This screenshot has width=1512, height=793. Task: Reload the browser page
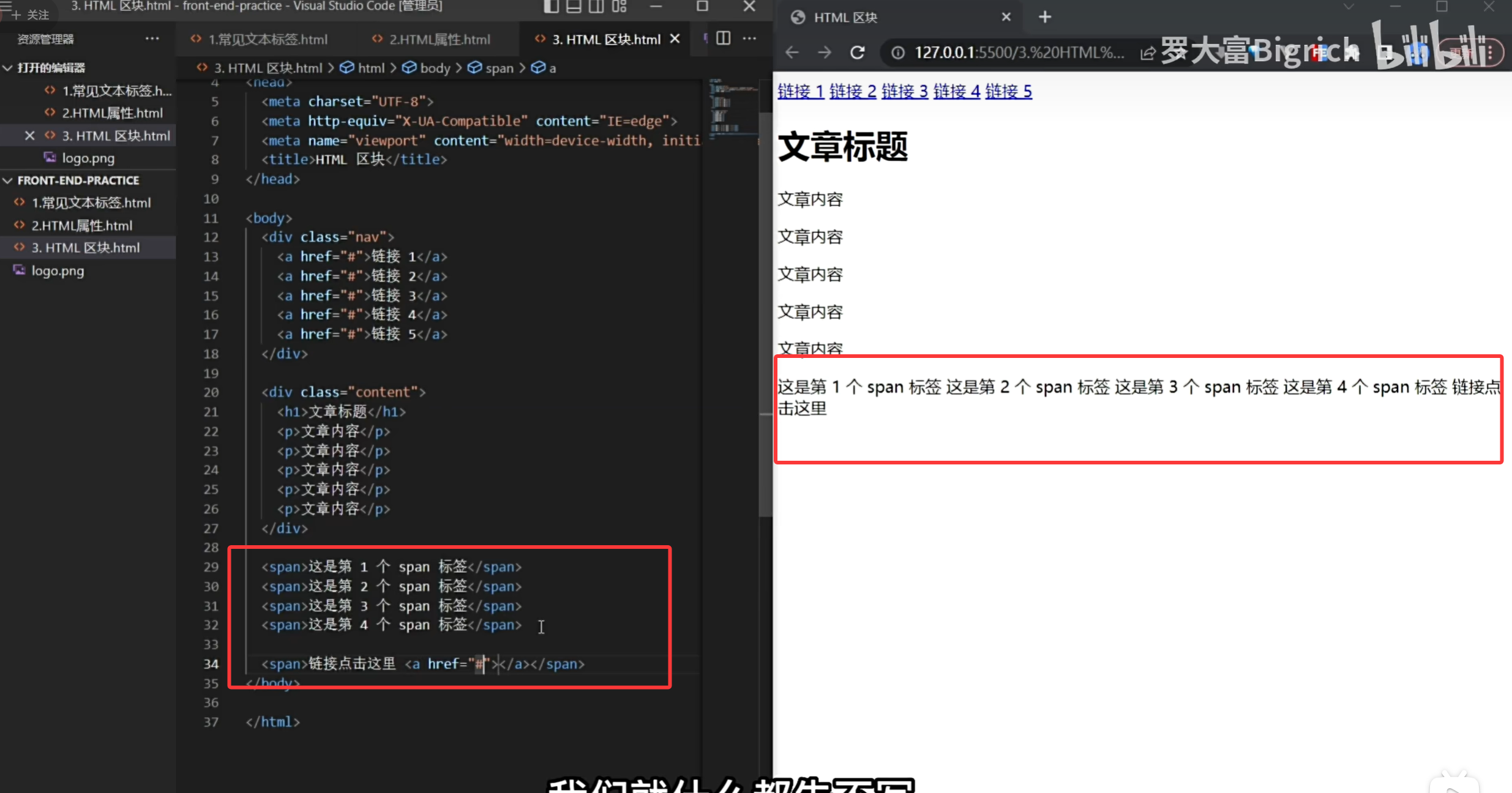coord(858,53)
